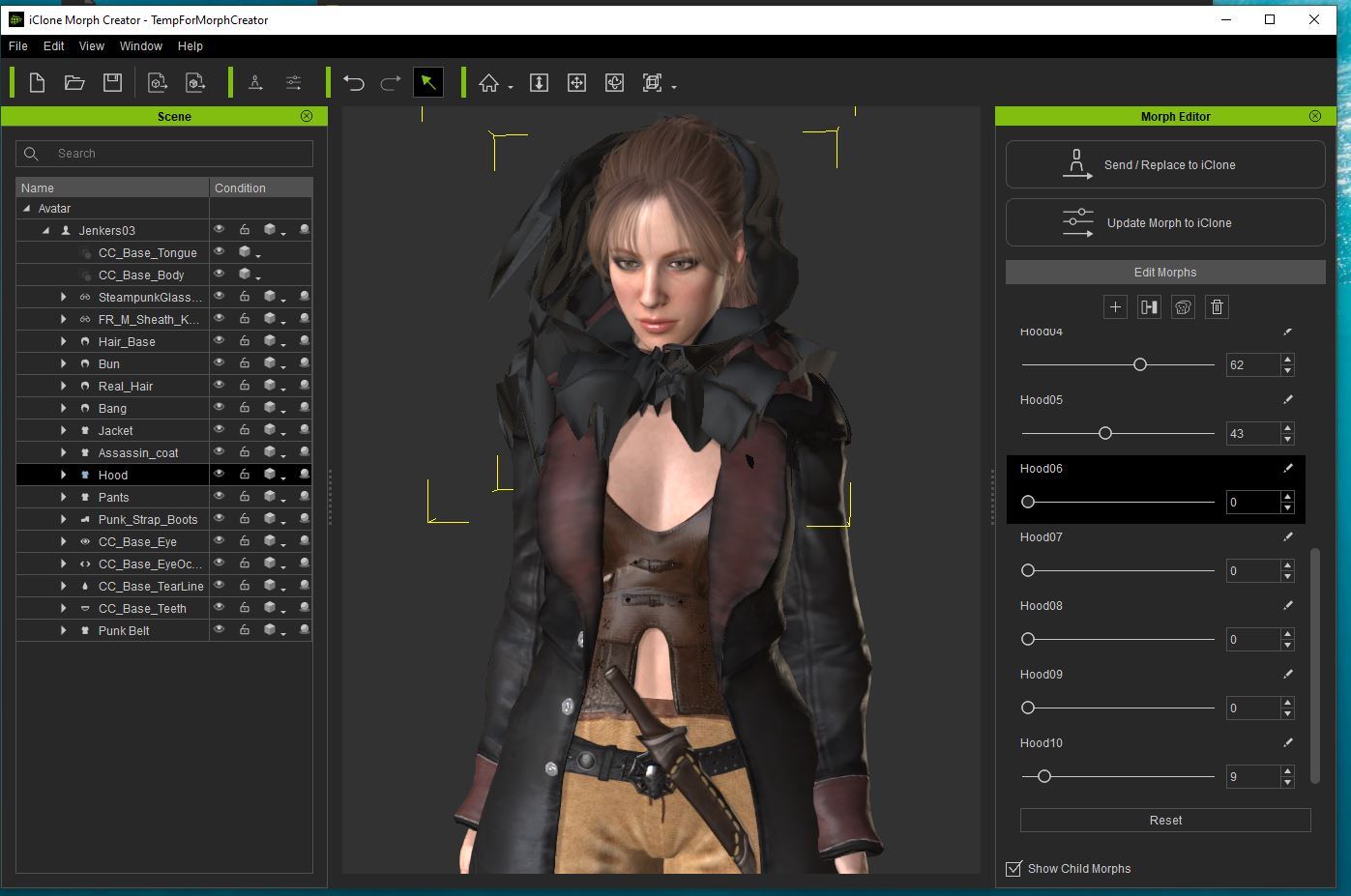Click the edit pencil icon for Hood05
Screen dimensions: 1351x896
tap(1287, 399)
